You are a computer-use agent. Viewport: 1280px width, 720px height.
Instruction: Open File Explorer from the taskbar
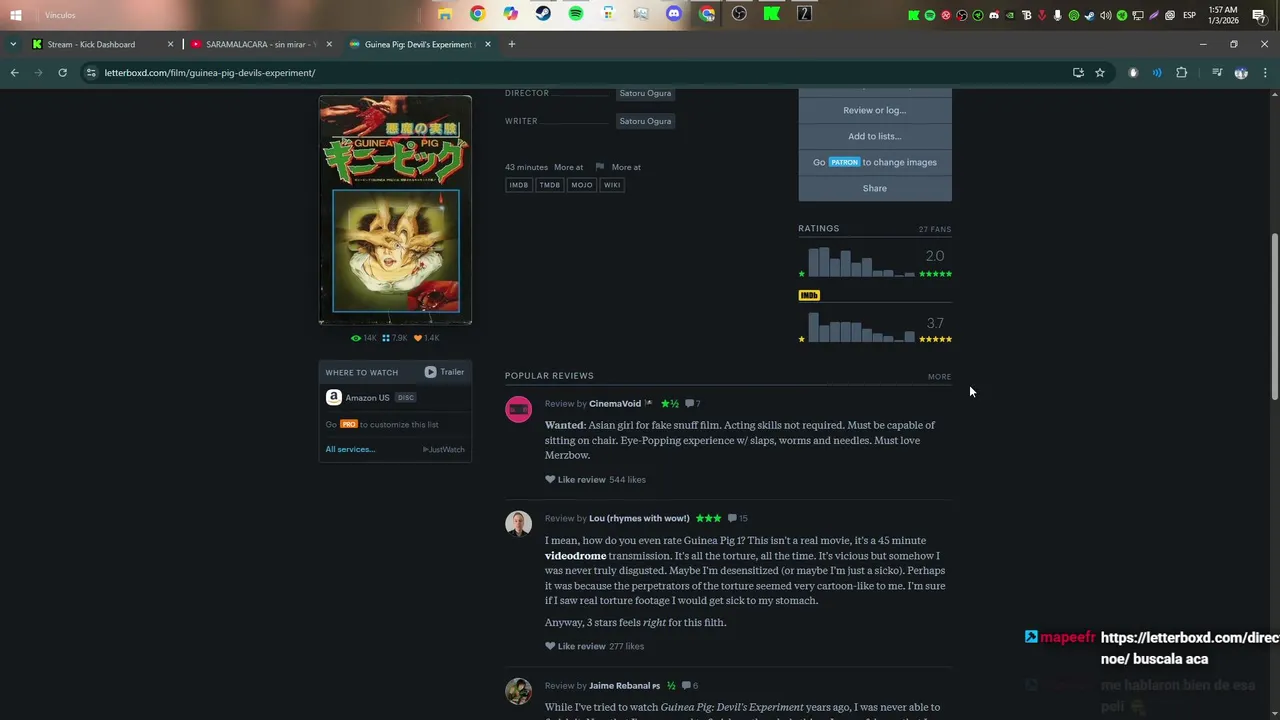[x=445, y=14]
